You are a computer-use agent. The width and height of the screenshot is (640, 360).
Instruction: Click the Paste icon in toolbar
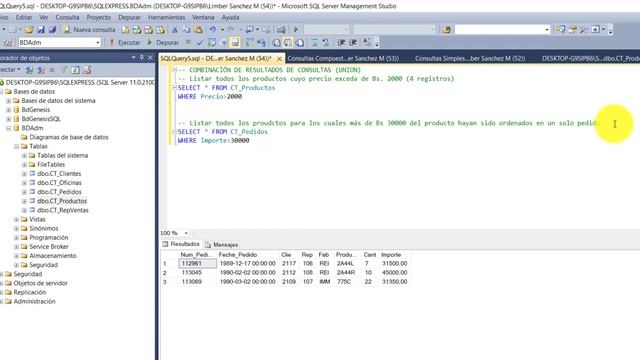click(198, 30)
